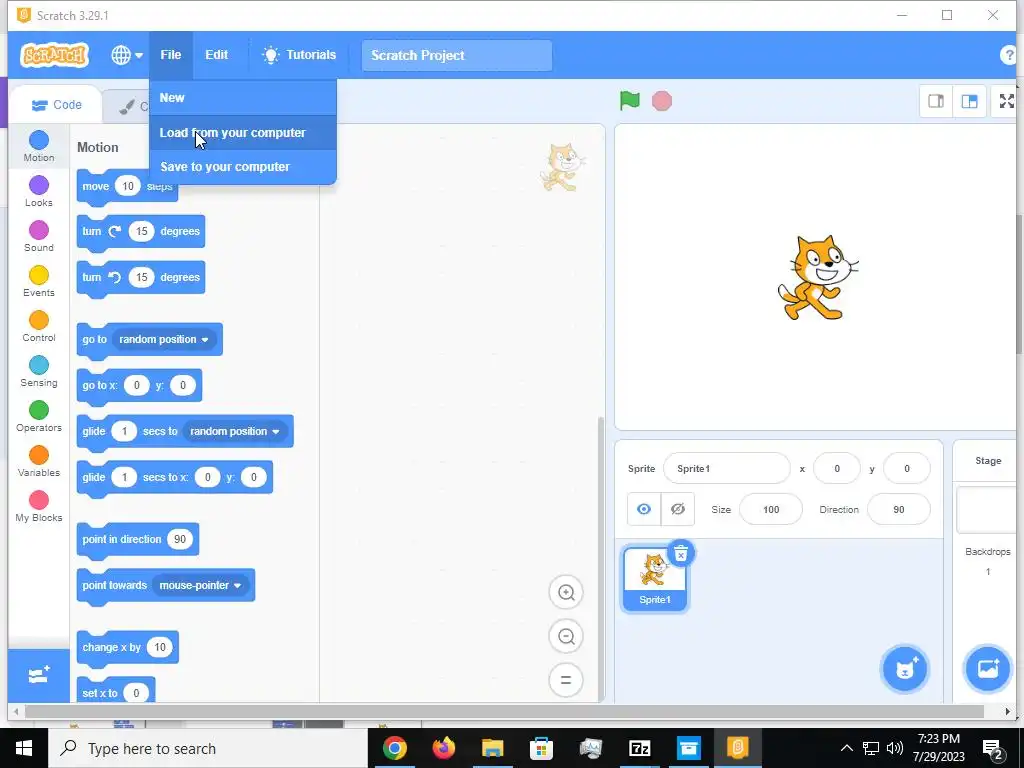Click the turn clockwise 15 degrees block

pos(141,232)
